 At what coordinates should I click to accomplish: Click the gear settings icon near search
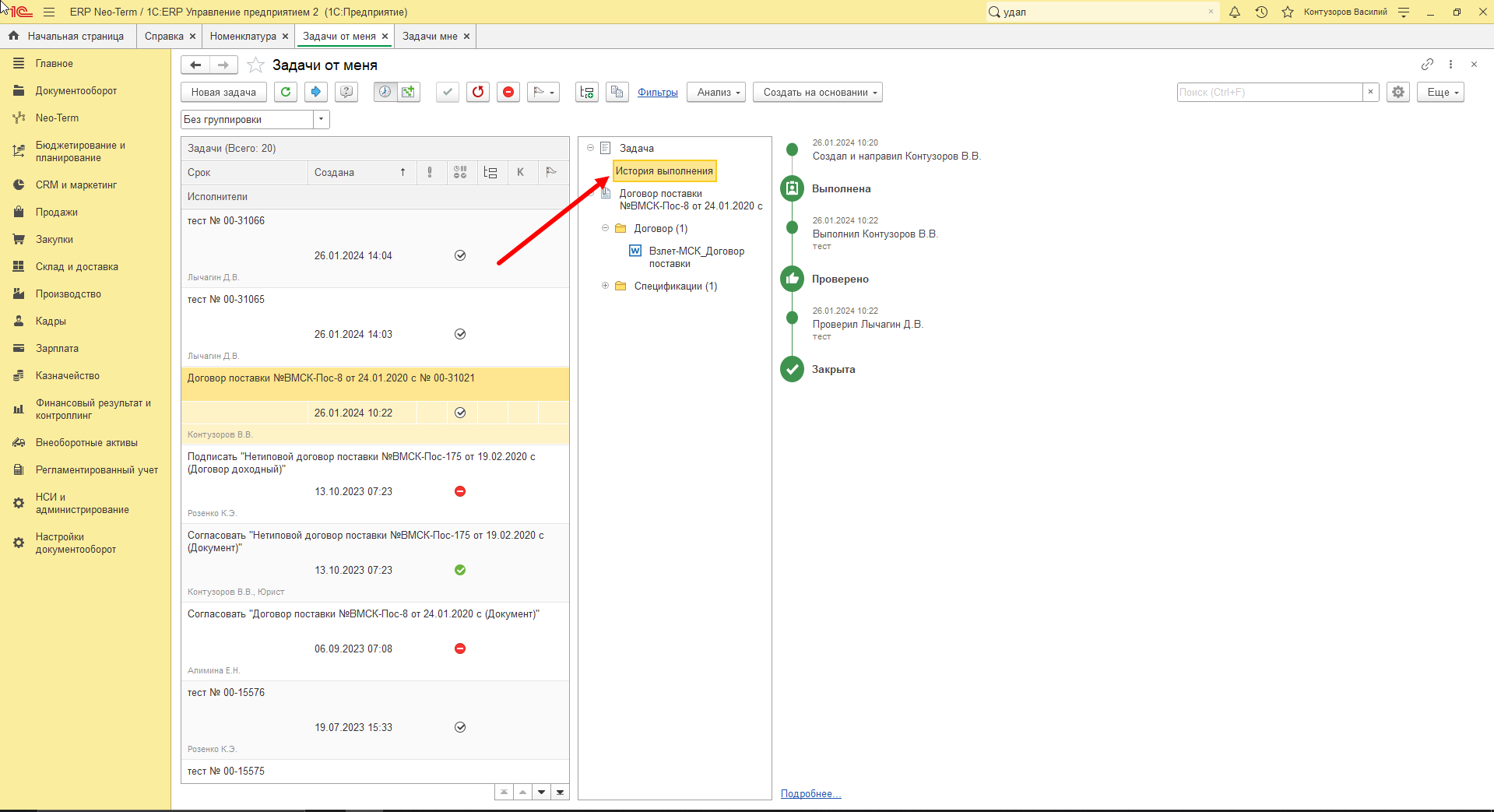[1398, 92]
